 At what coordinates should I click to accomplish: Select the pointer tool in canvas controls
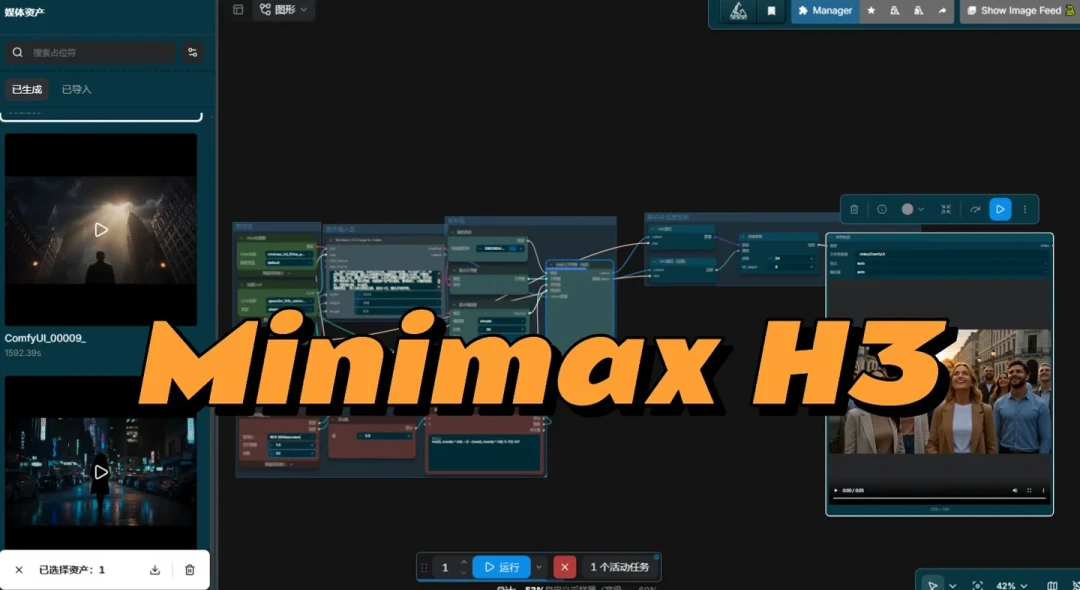click(x=933, y=585)
